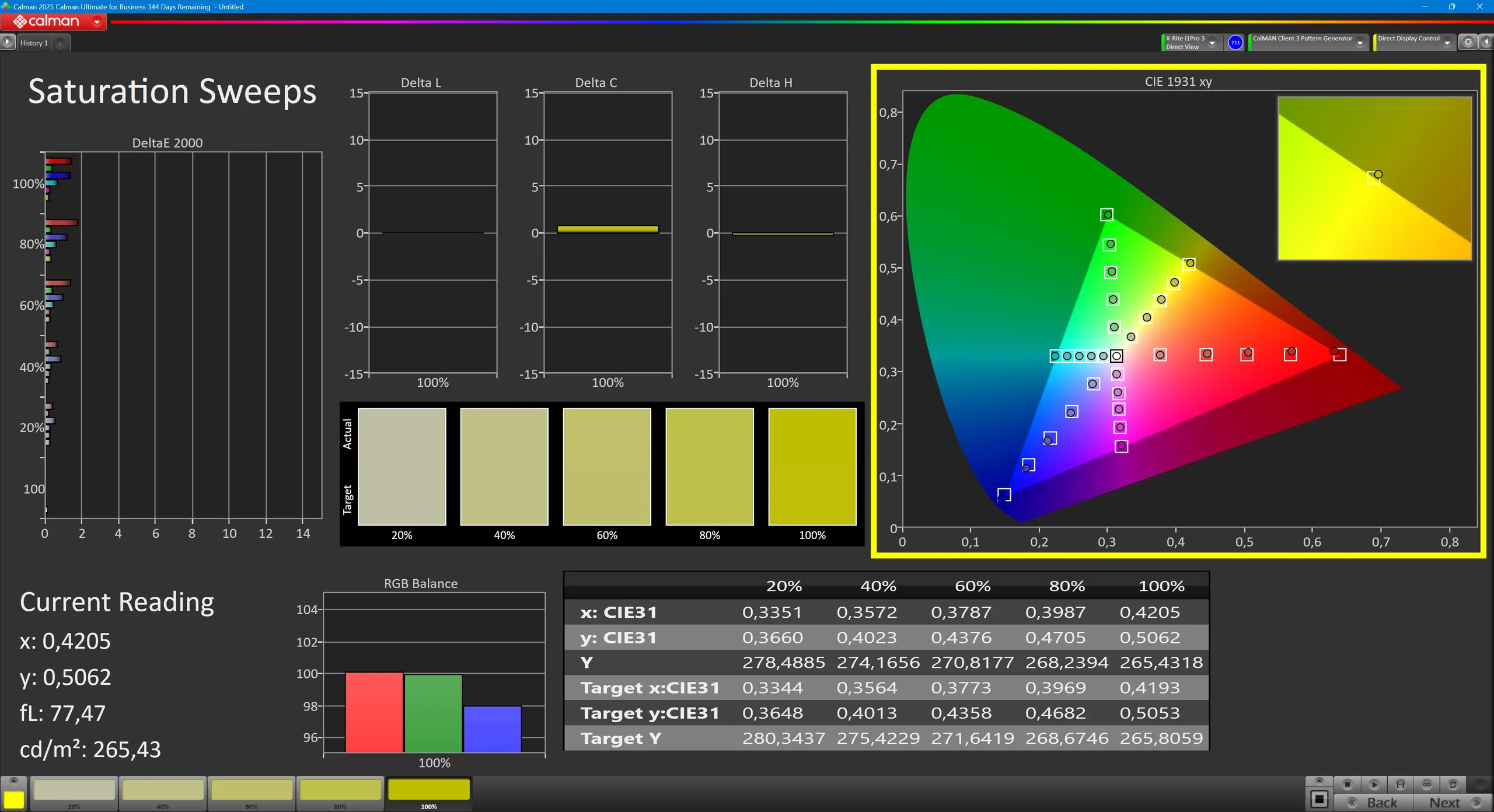Viewport: 1494px width, 812px height.
Task: Click the stop measurement icon
Action: [x=1347, y=785]
